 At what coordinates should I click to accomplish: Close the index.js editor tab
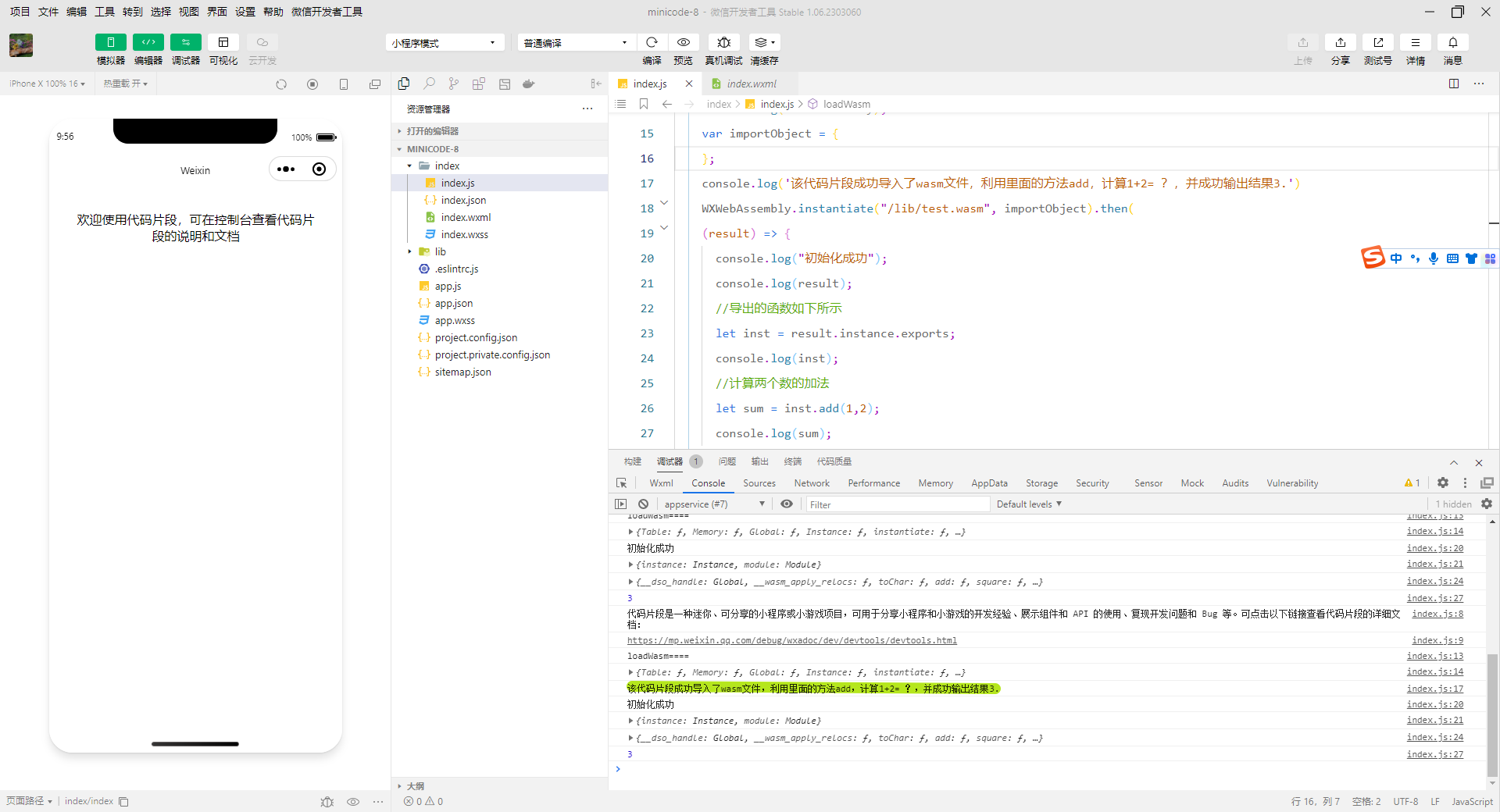[x=688, y=84]
